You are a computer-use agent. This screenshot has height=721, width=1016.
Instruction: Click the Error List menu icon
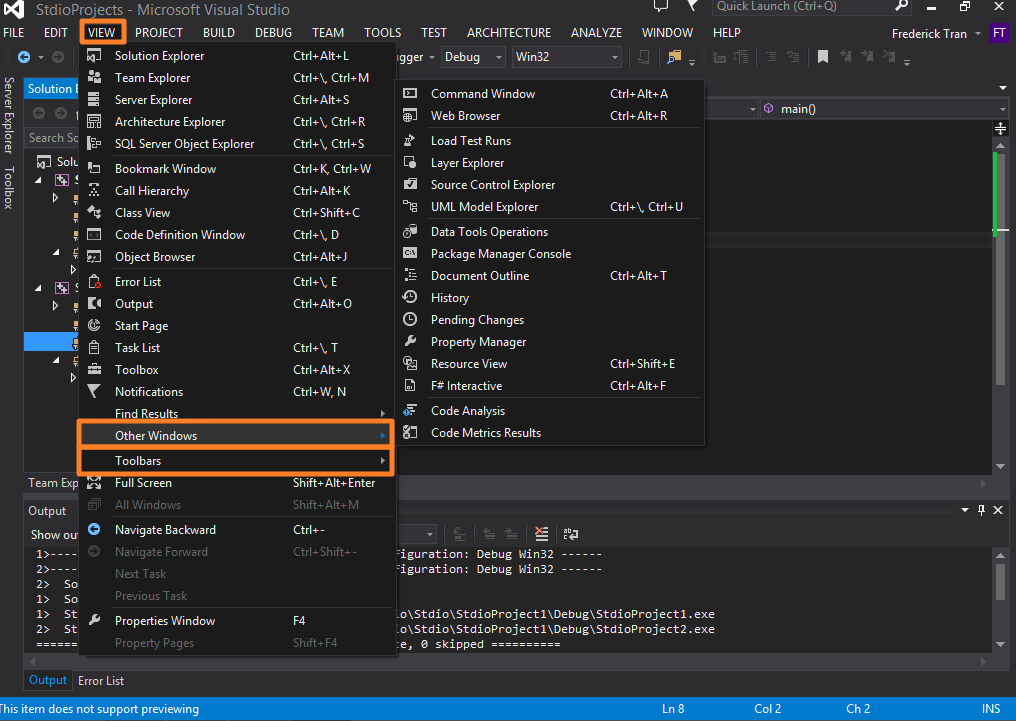coord(94,282)
